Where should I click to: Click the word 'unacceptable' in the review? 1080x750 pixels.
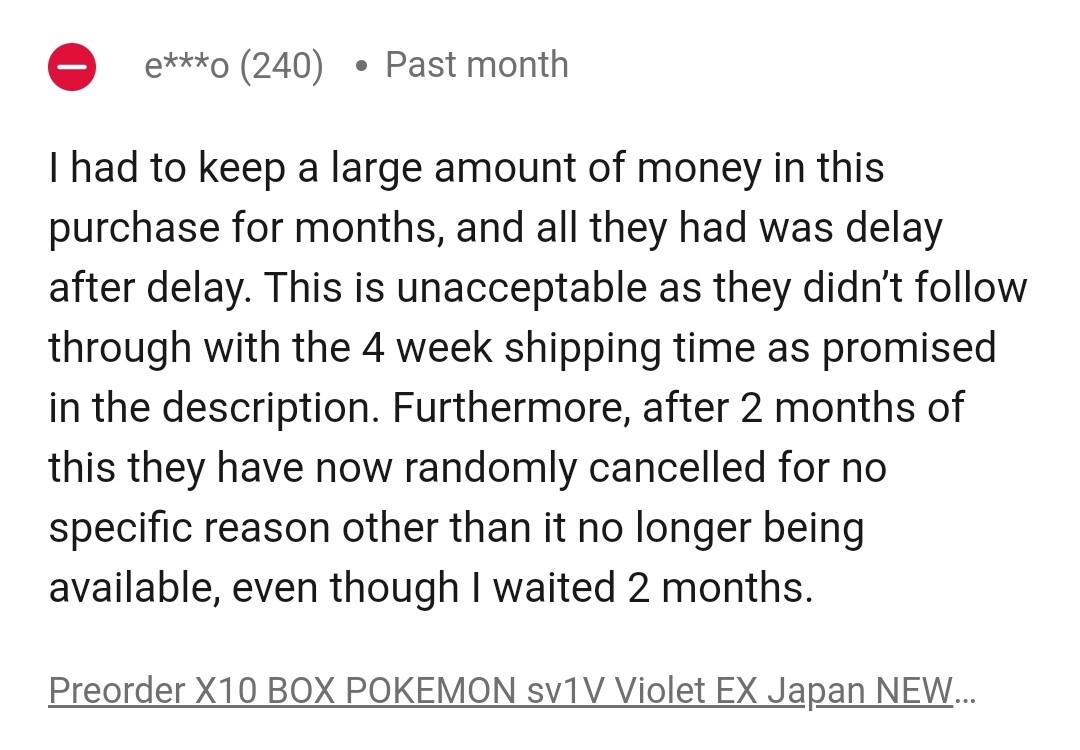click(521, 288)
